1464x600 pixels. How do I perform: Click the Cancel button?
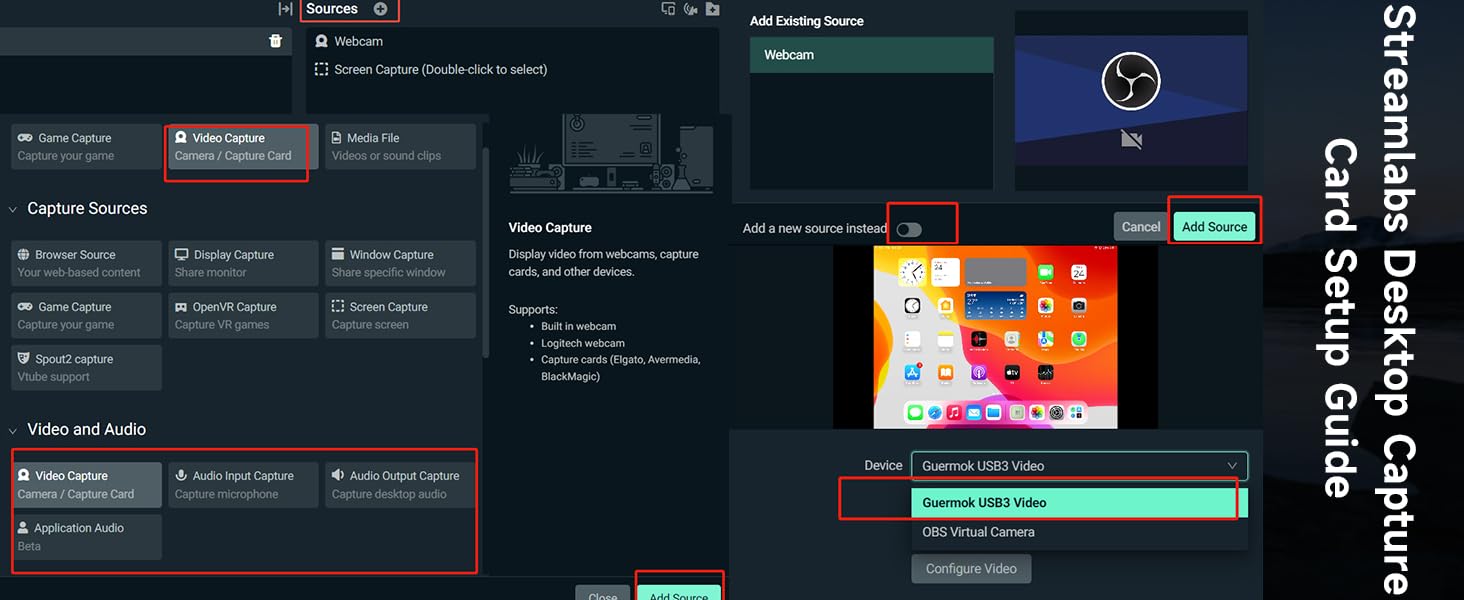coord(1141,227)
